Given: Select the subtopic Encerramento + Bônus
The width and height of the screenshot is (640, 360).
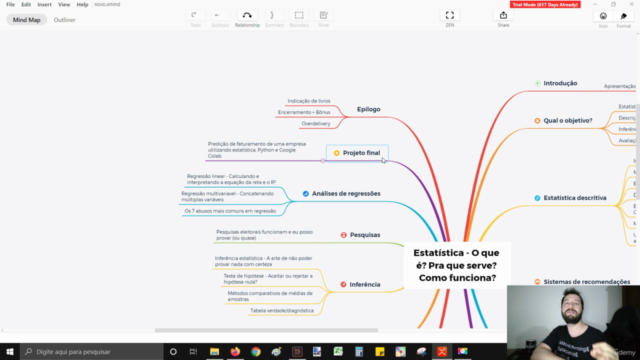Looking at the screenshot, I should pyautogui.click(x=304, y=112).
